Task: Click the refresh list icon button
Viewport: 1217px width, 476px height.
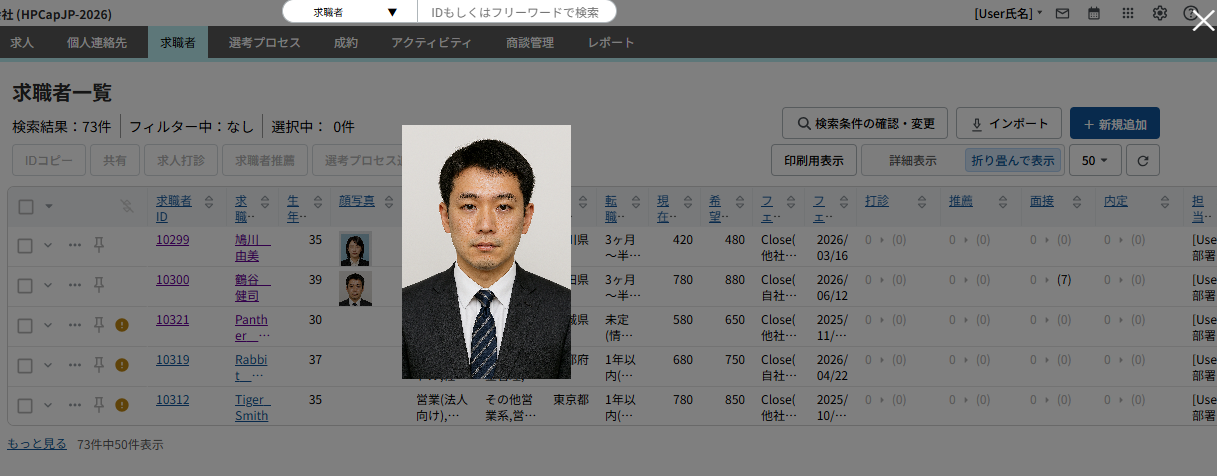Action: (x=1143, y=160)
